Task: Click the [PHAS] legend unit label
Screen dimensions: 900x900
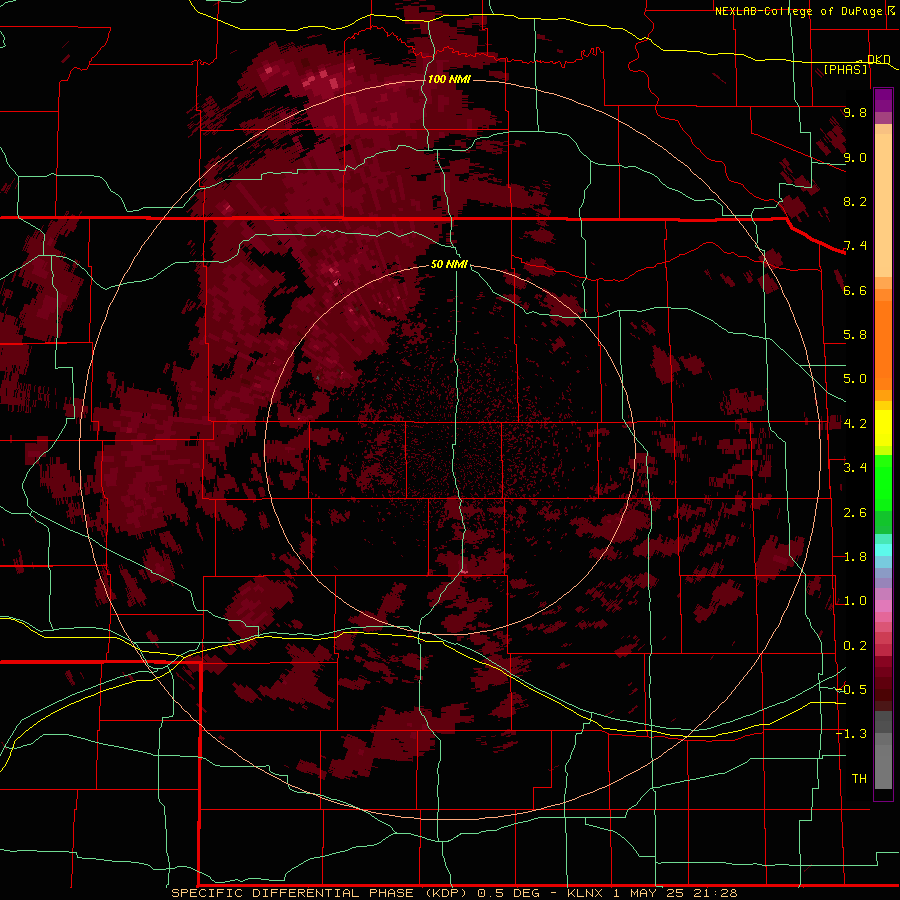Action: click(845, 70)
